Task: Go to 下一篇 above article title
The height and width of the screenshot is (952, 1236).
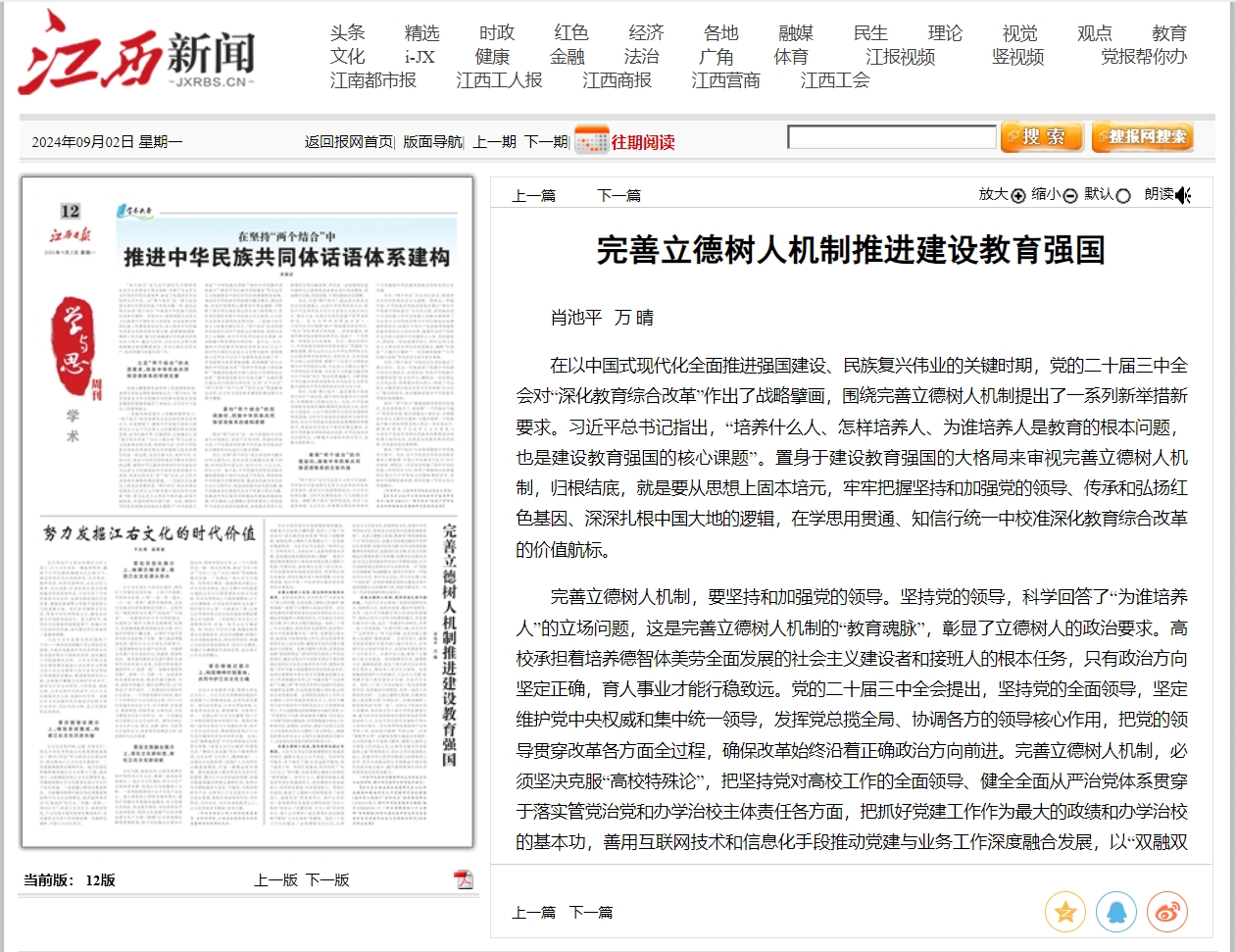Action: tap(618, 196)
